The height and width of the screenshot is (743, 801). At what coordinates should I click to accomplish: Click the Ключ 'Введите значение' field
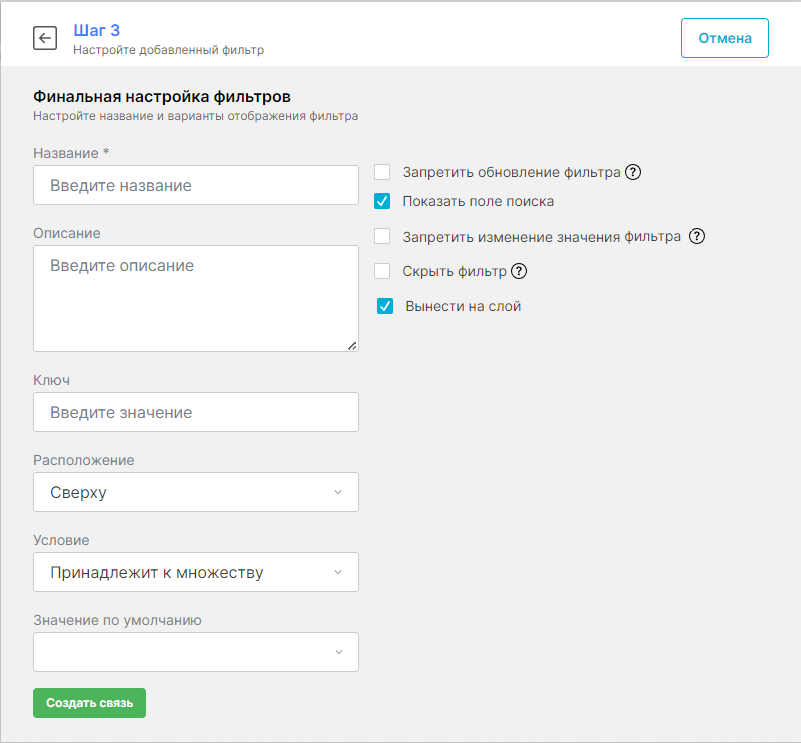point(195,412)
